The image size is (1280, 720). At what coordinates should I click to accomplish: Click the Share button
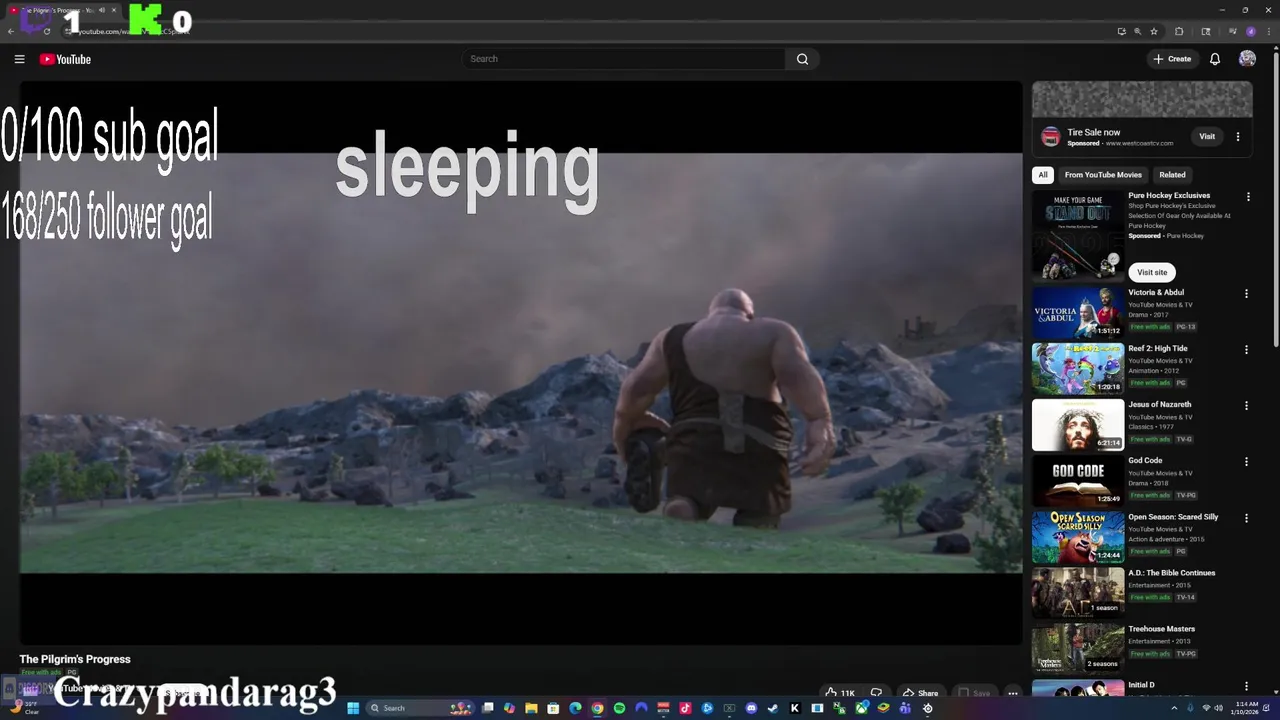point(920,693)
